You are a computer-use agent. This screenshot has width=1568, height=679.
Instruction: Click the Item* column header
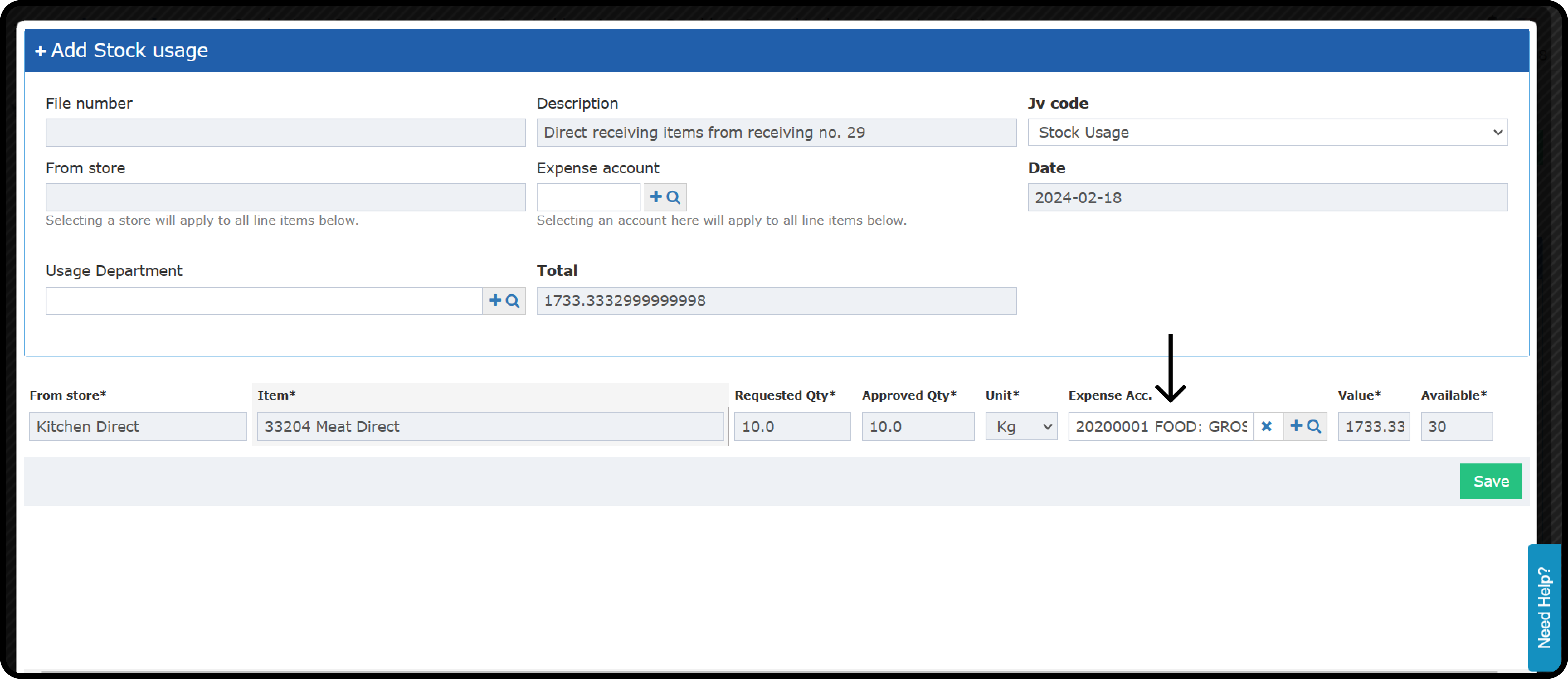[276, 395]
